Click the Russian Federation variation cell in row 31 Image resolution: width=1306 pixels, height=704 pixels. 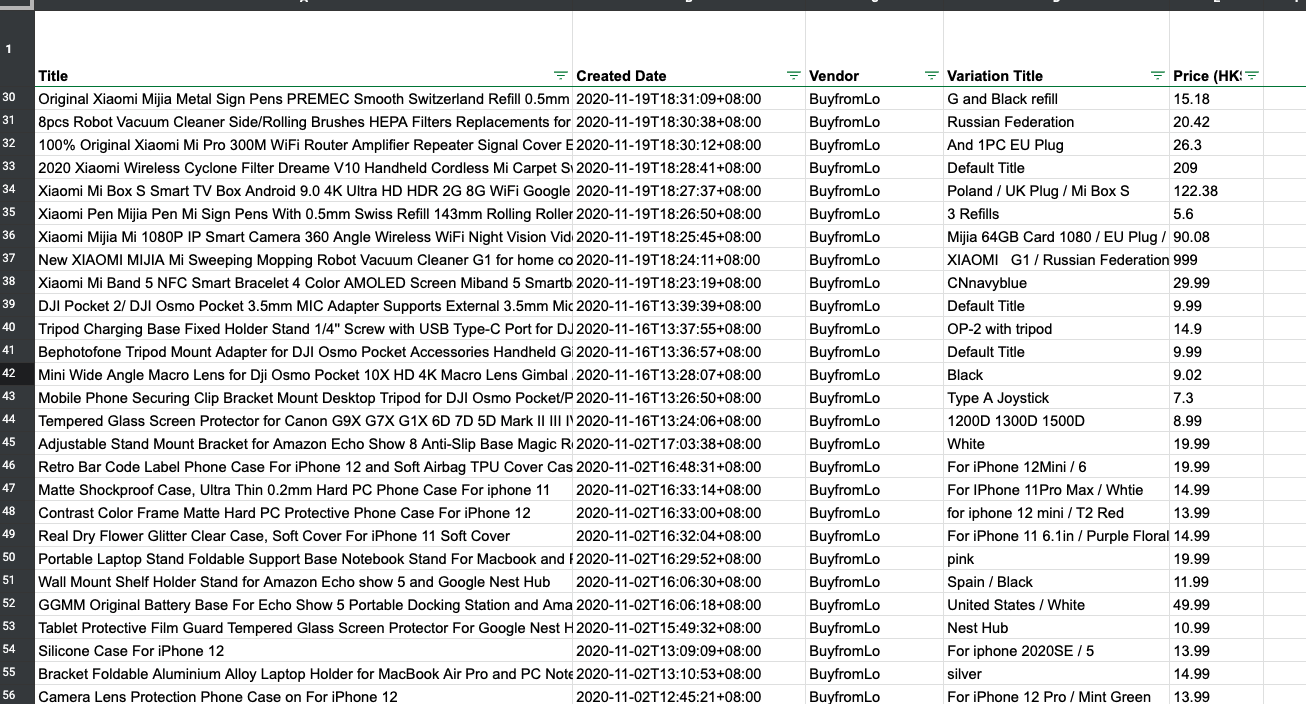(1056, 122)
